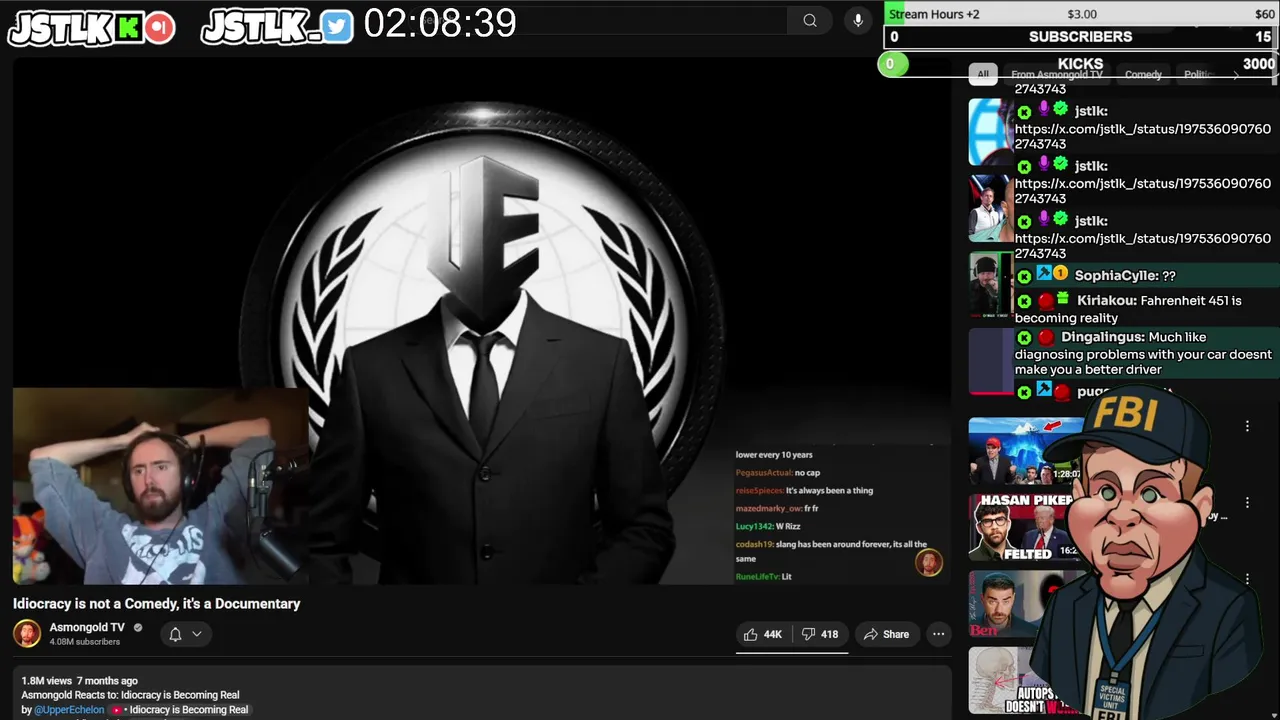Click the Kicks goal progress bar
Viewport: 1280px width, 720px height.
1078,64
